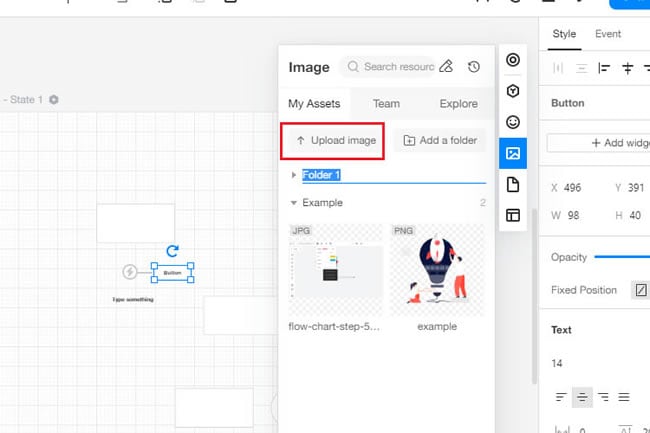Click the distribute vertically icon
The width and height of the screenshot is (650, 433).
click(582, 68)
